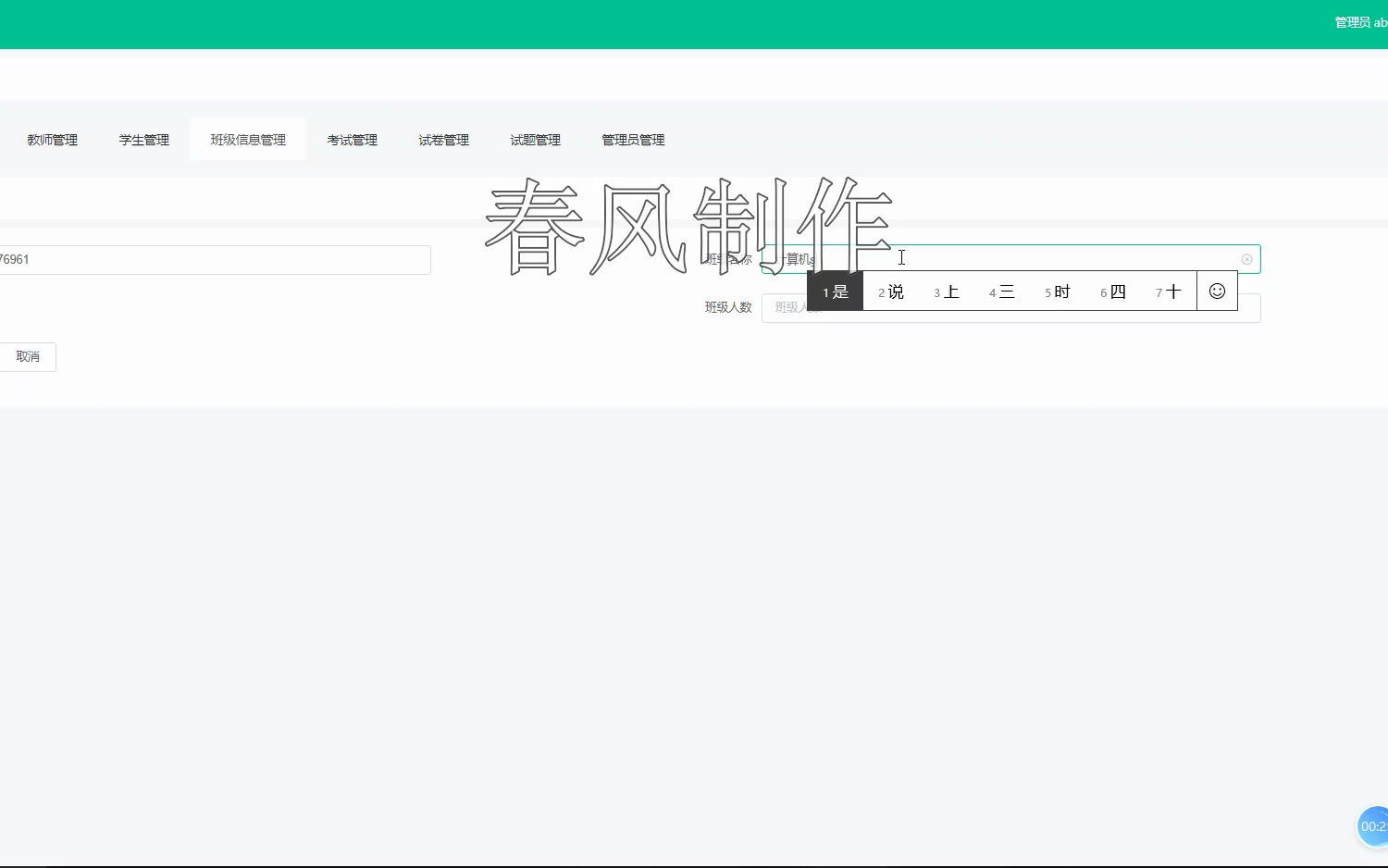Choose IME candidate 5 时

point(1058,291)
